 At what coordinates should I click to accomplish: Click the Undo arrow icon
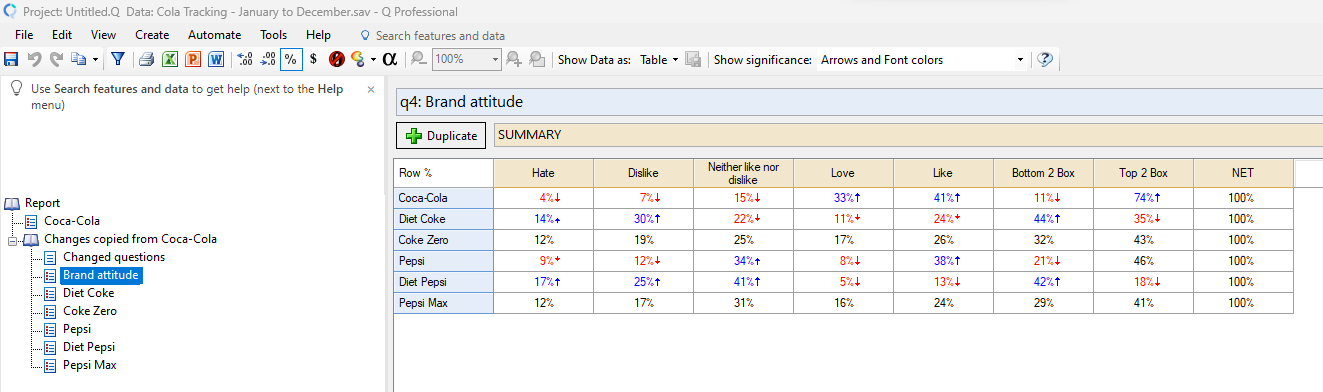34,59
